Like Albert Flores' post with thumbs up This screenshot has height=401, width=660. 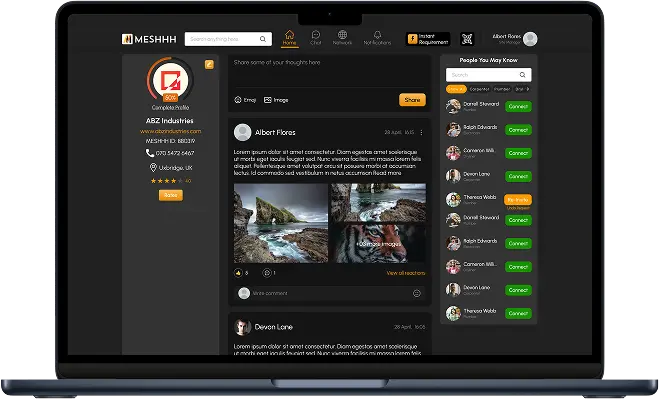(x=238, y=273)
